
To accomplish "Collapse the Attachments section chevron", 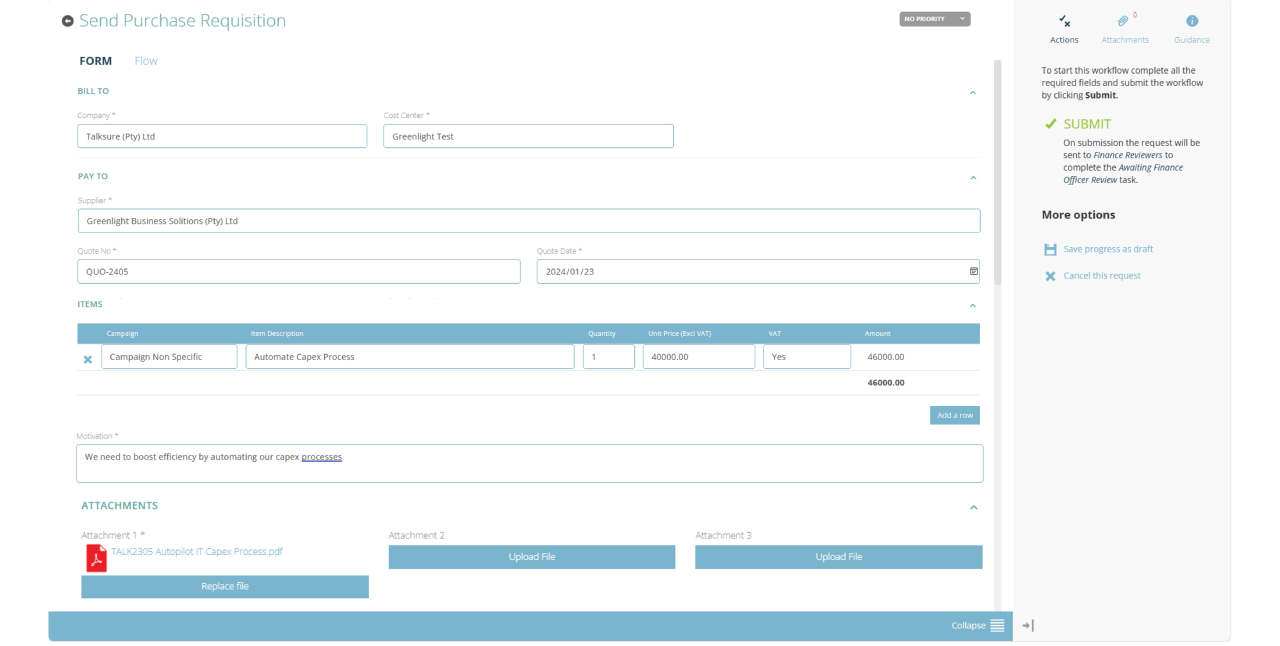I will click(973, 508).
